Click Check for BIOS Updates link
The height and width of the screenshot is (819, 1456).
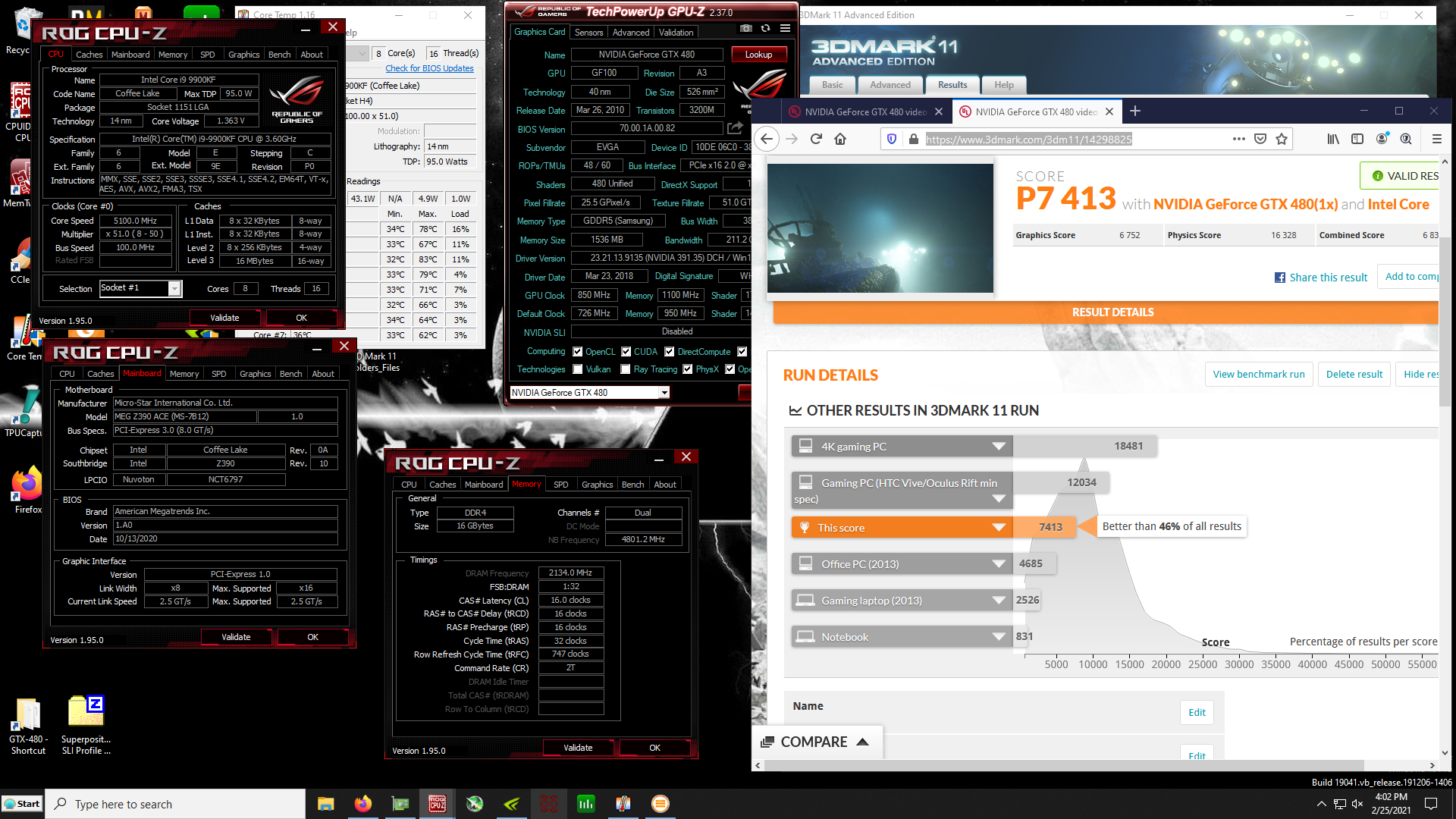(429, 68)
